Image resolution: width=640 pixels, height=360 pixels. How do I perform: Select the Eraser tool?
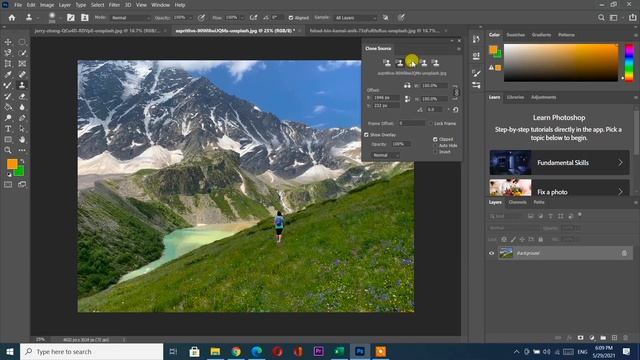click(x=22, y=96)
